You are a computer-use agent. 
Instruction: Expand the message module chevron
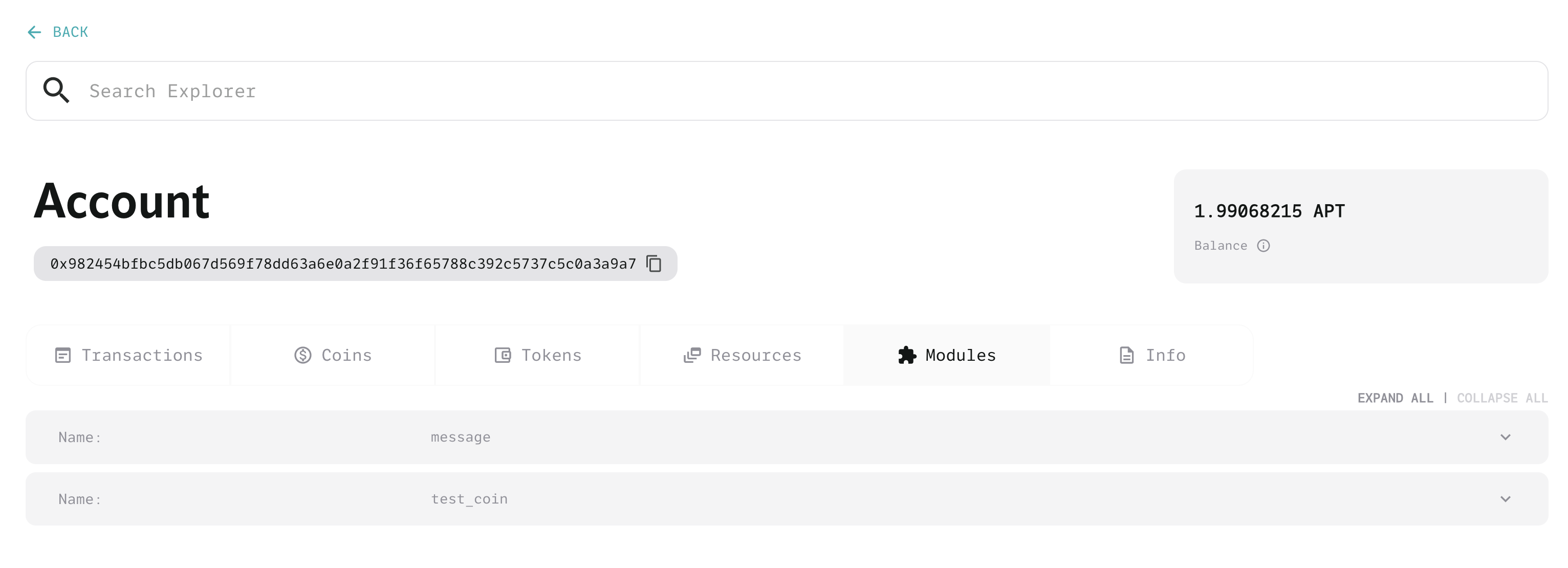[1505, 437]
